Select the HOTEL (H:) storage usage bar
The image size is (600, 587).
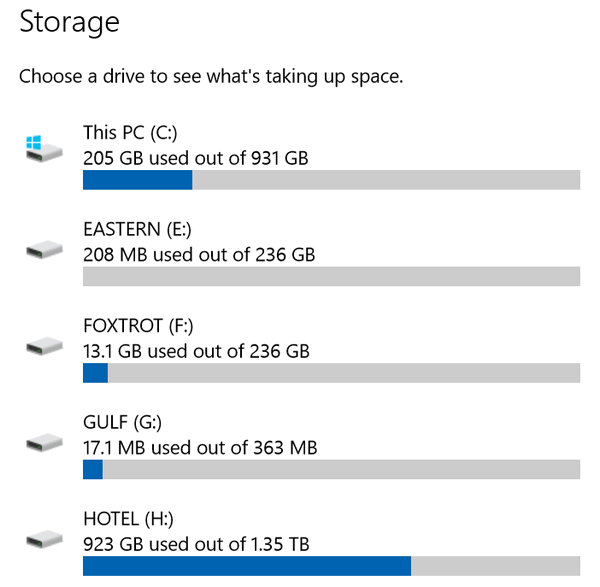pyautogui.click(x=331, y=566)
